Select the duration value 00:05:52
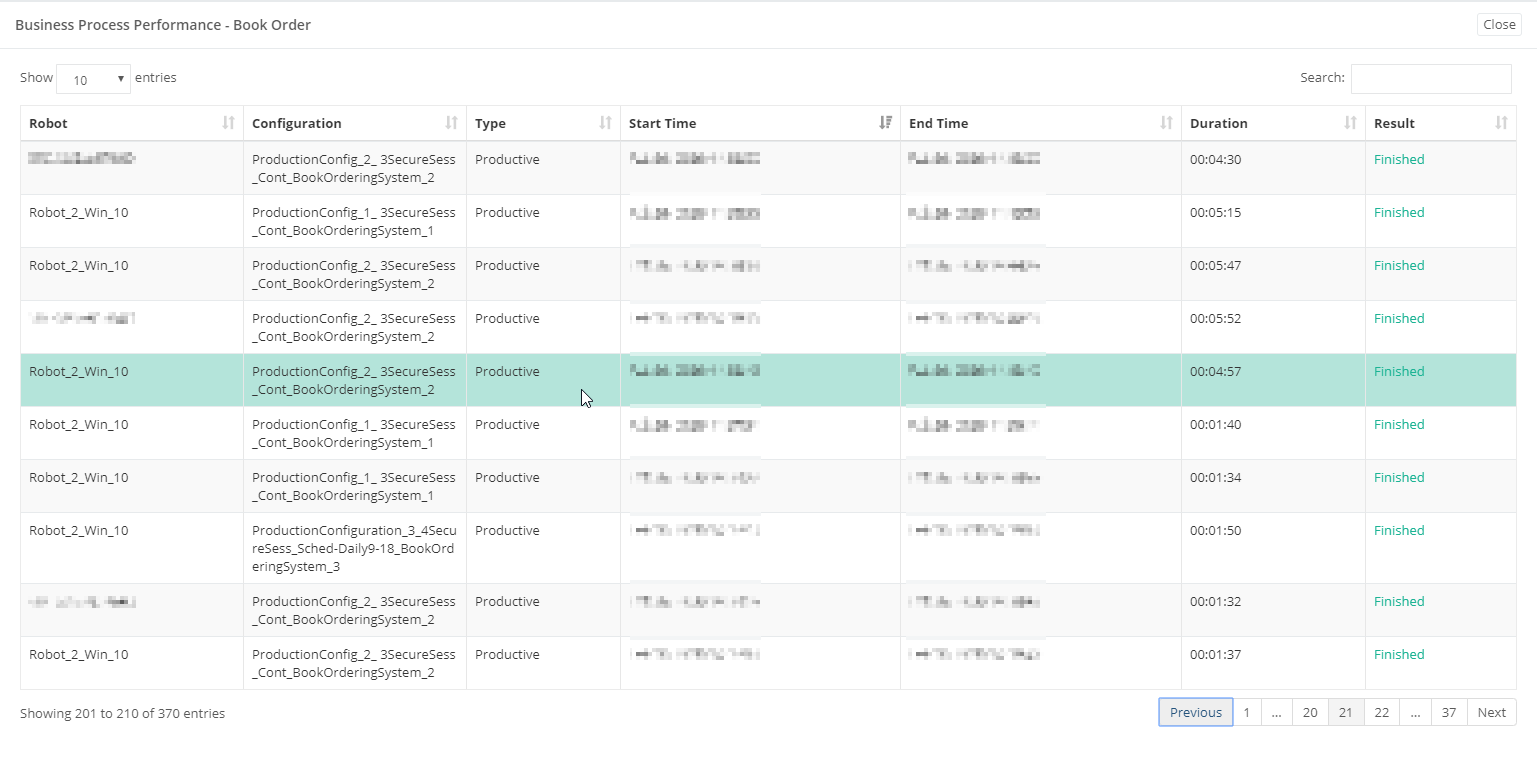The width and height of the screenshot is (1537, 782). (1215, 318)
